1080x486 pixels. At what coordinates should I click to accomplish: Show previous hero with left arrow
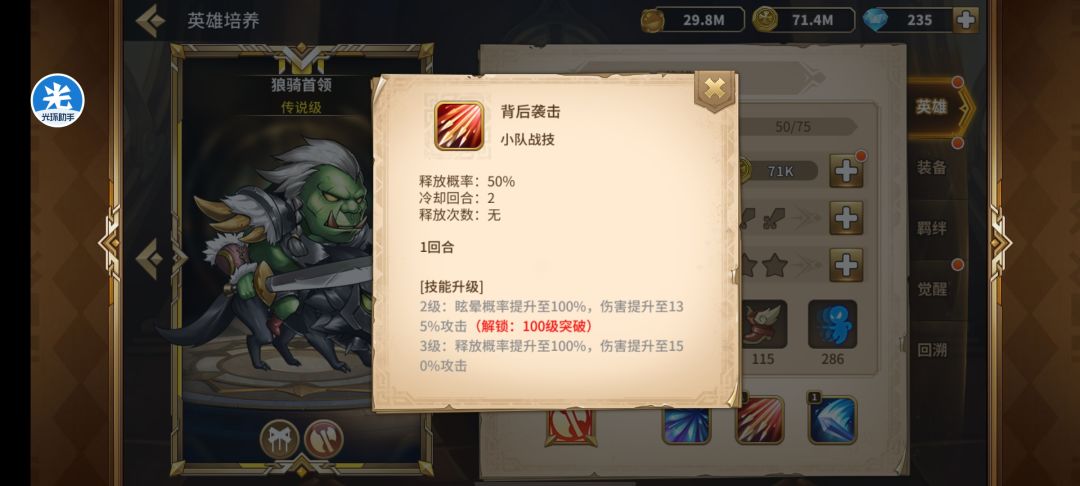click(150, 259)
